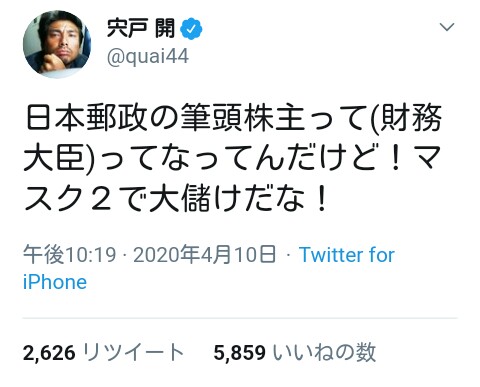Click the phrase 大儲けだな！
480x387 pixels.
pos(237,199)
